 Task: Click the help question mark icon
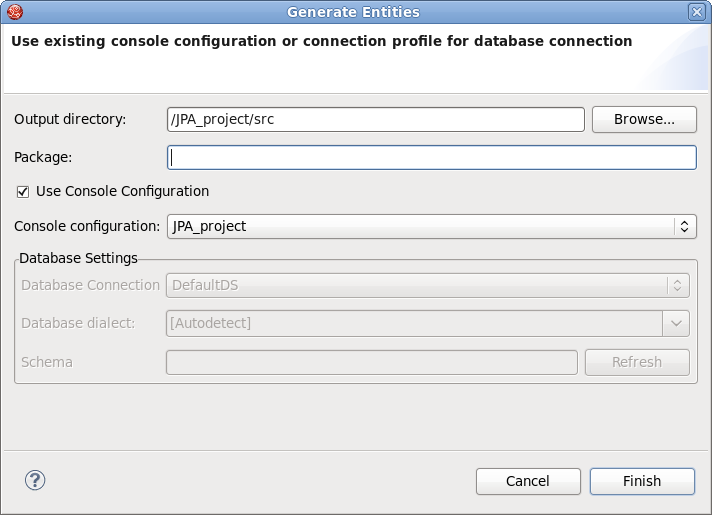pyautogui.click(x=35, y=480)
